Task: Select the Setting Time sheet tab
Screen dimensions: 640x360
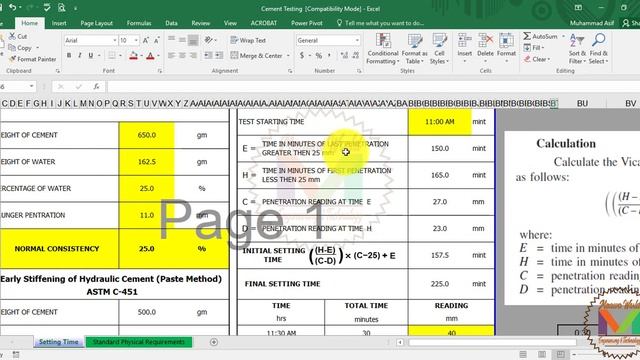Action: [58, 342]
